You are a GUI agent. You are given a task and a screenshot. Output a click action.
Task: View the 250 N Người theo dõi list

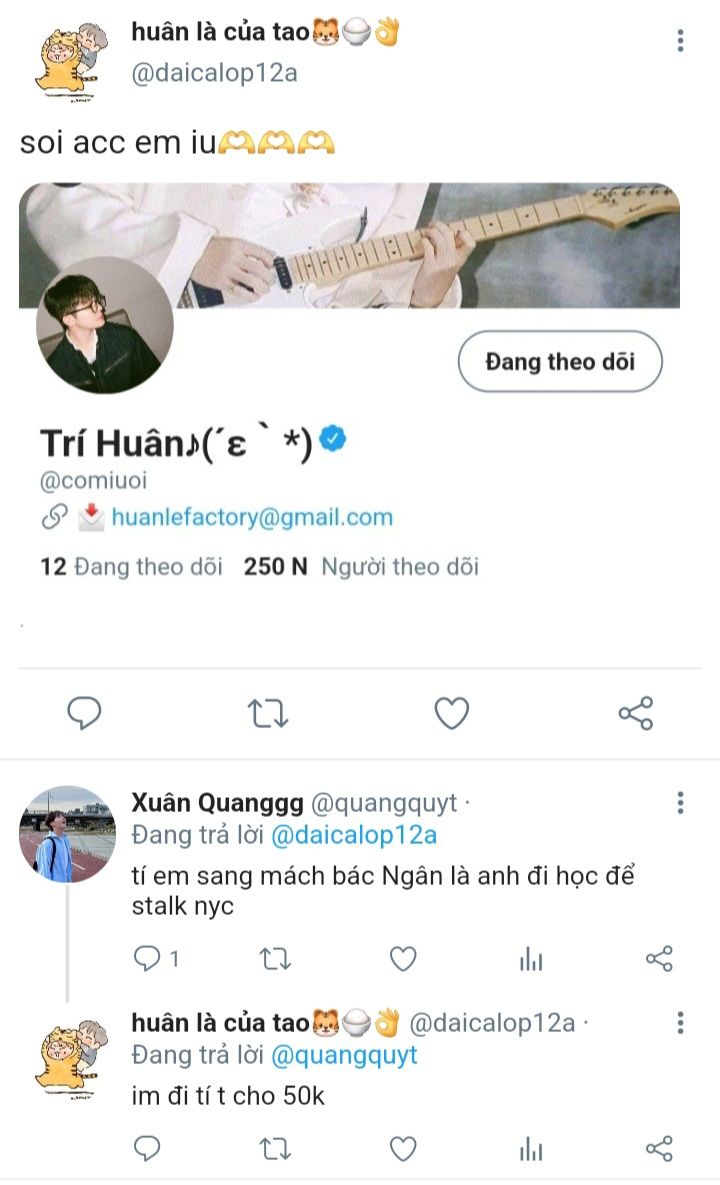[x=361, y=567]
